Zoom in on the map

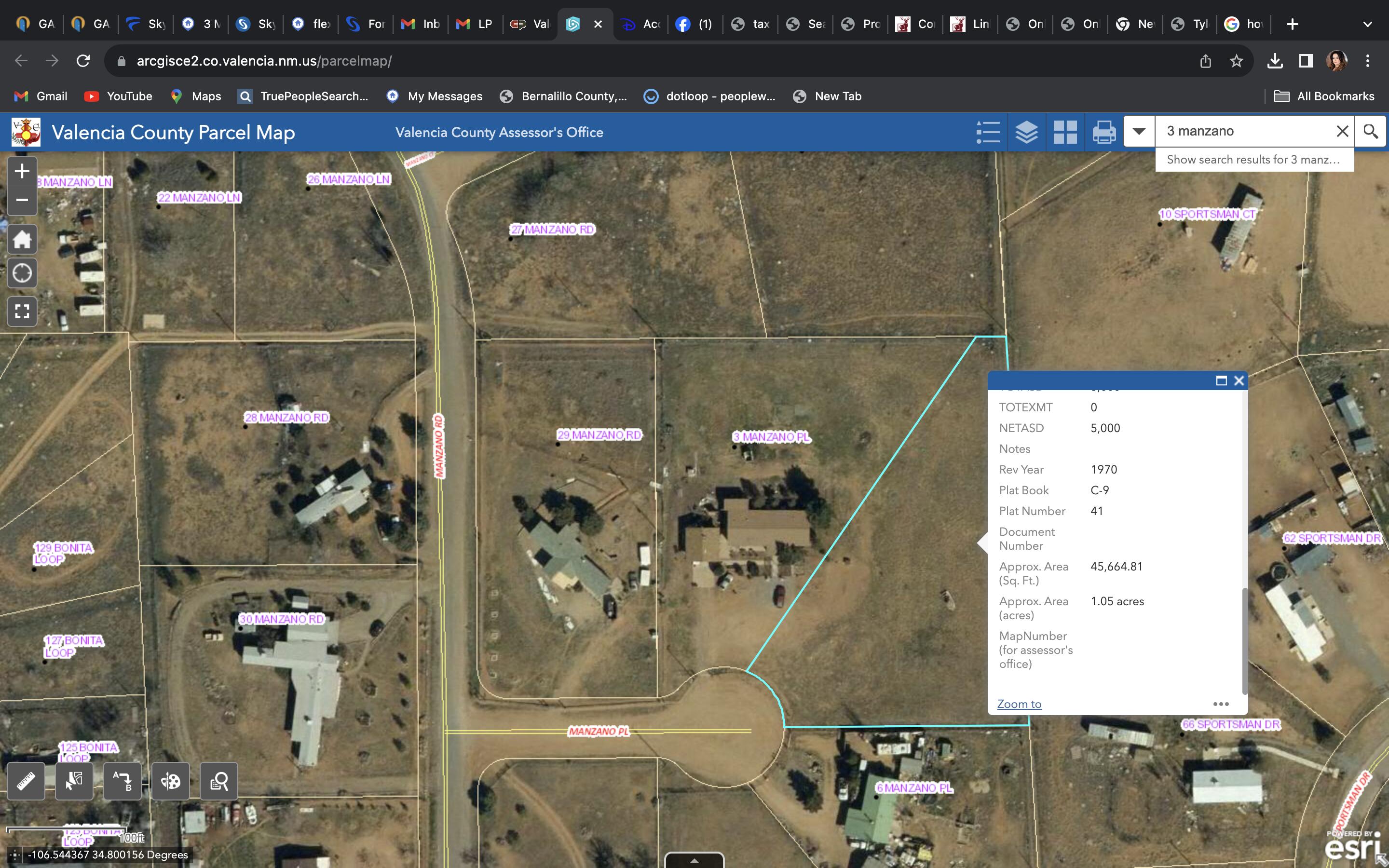22,171
